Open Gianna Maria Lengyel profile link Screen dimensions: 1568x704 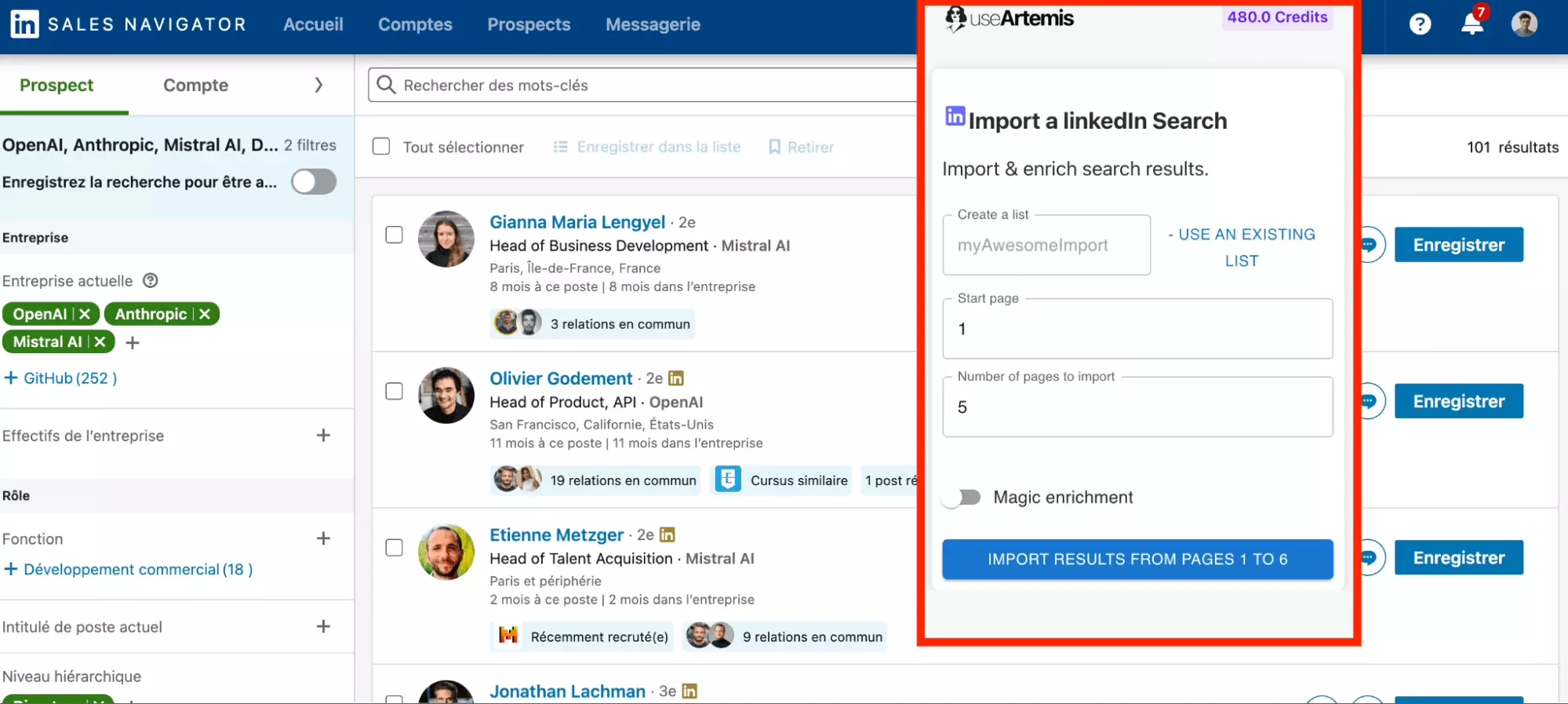(577, 222)
